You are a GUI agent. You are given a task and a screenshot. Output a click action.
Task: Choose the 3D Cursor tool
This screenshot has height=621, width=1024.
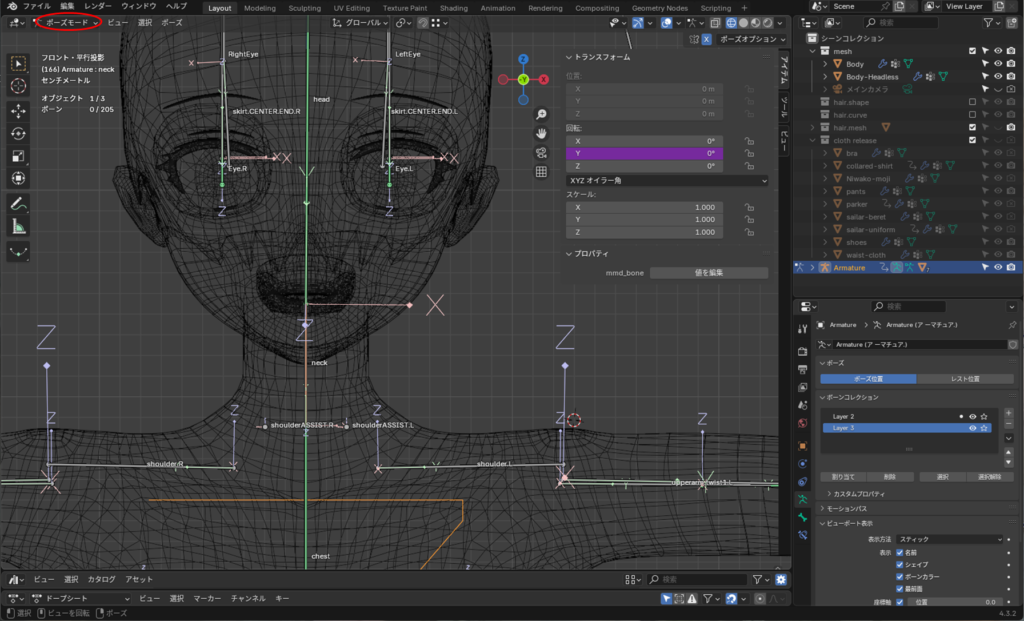[19, 86]
